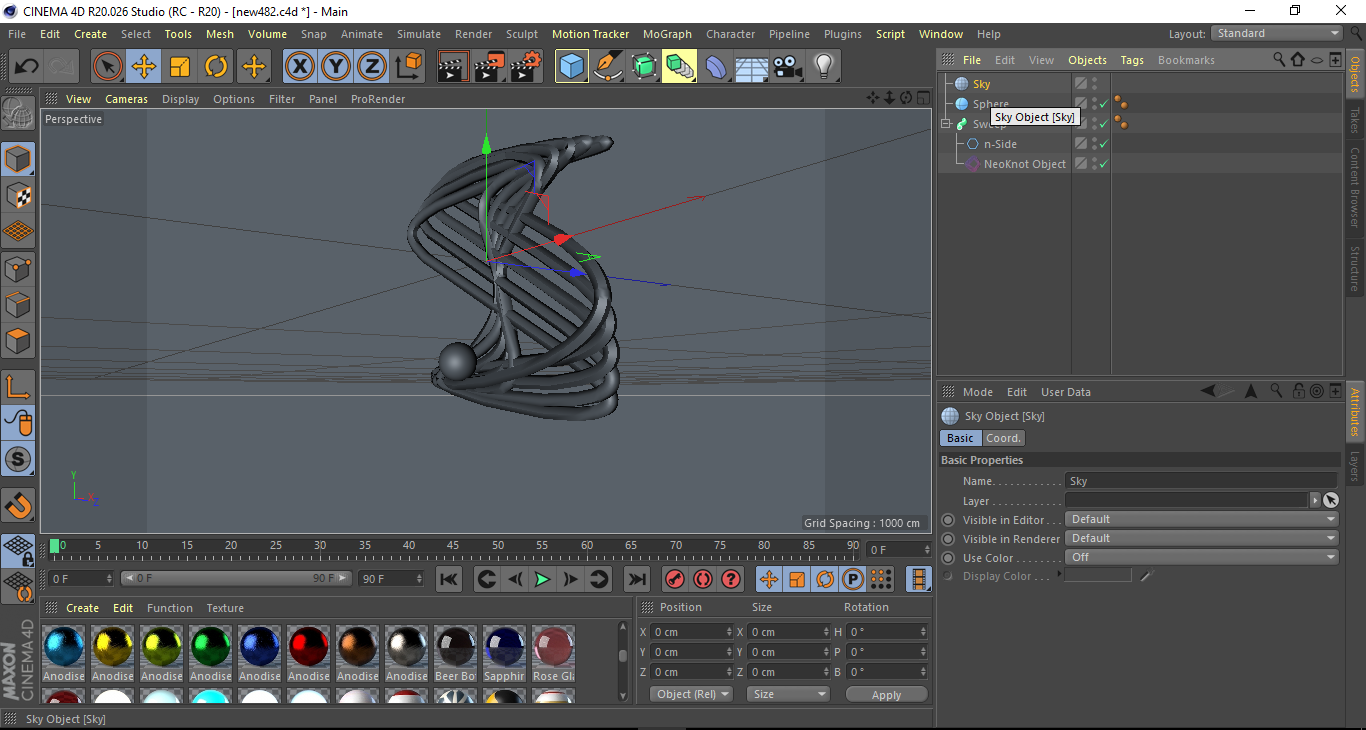
Task: Play the animation forwards
Action: coord(542,579)
